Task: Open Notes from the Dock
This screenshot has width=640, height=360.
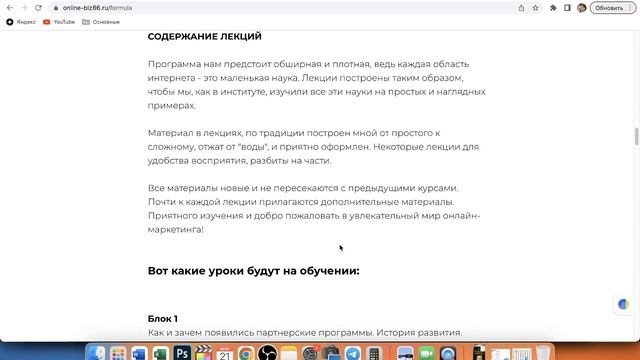Action: click(289, 353)
